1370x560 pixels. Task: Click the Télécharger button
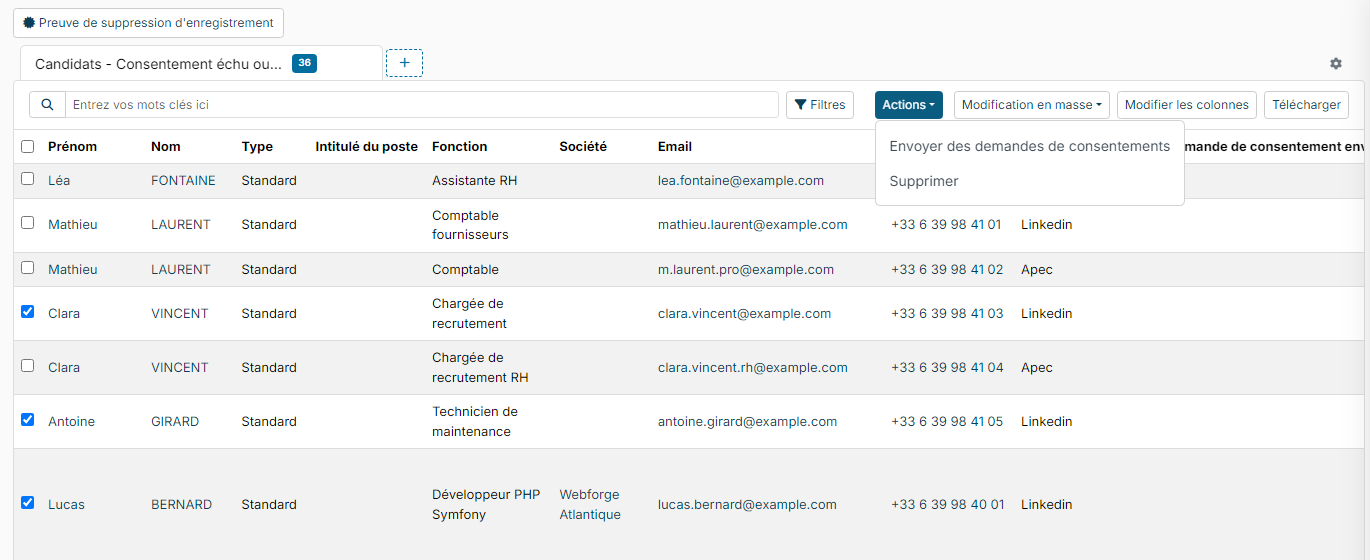(x=1306, y=105)
